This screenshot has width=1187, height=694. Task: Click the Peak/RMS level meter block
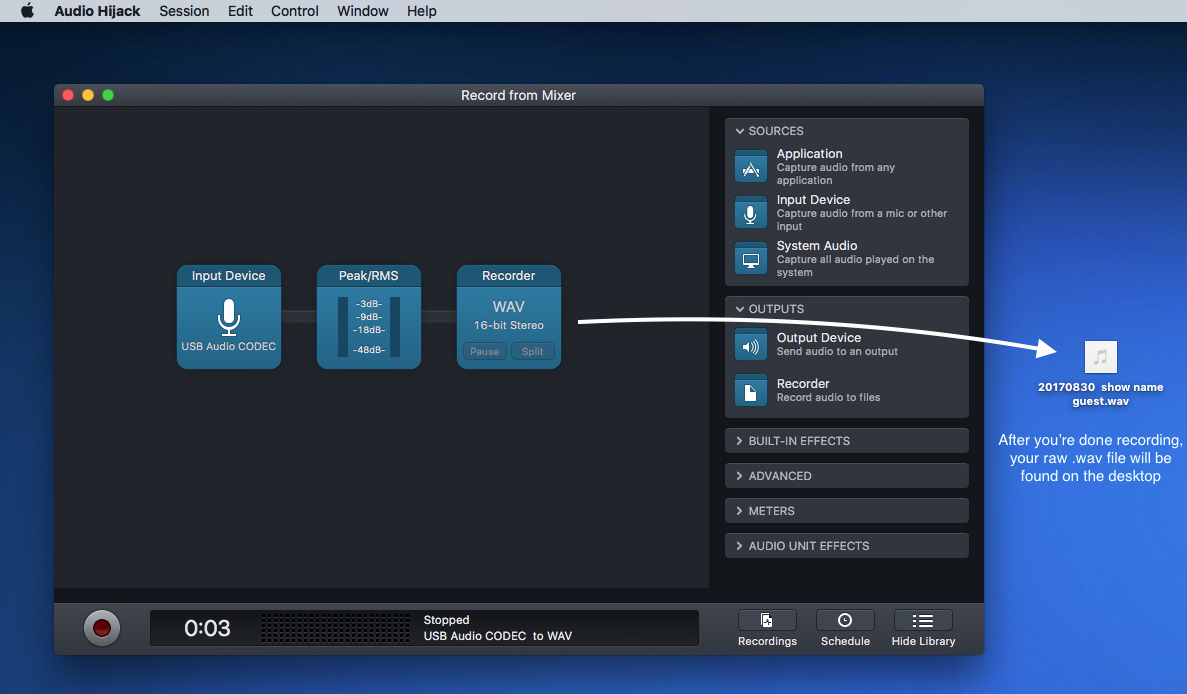click(x=369, y=317)
